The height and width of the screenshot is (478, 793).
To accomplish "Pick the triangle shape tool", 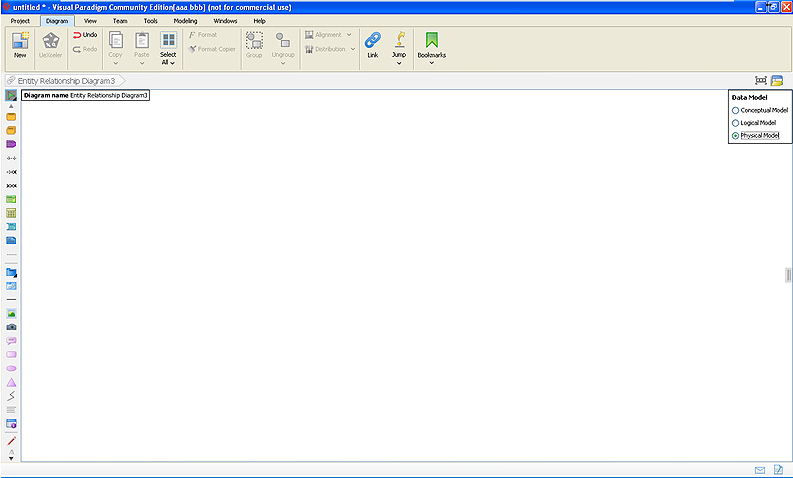I will (11, 382).
